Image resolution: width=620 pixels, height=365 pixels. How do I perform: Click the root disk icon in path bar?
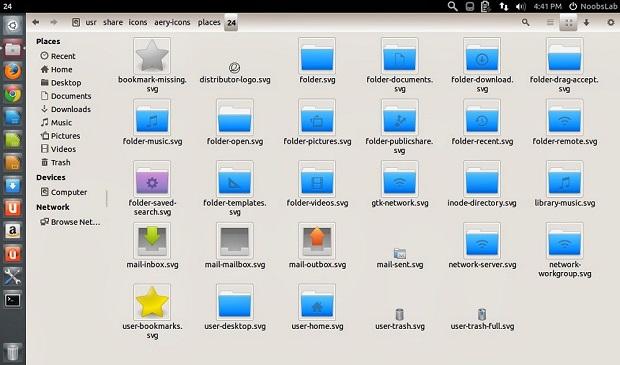click(76, 22)
